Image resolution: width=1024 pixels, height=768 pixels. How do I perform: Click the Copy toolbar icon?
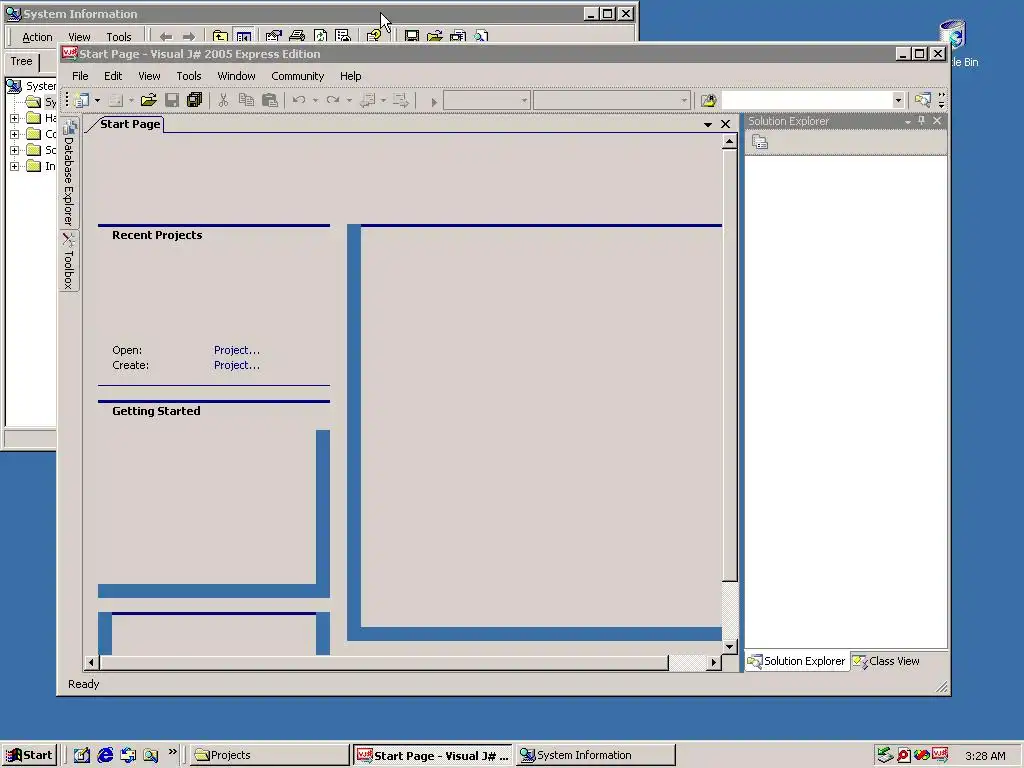click(246, 100)
